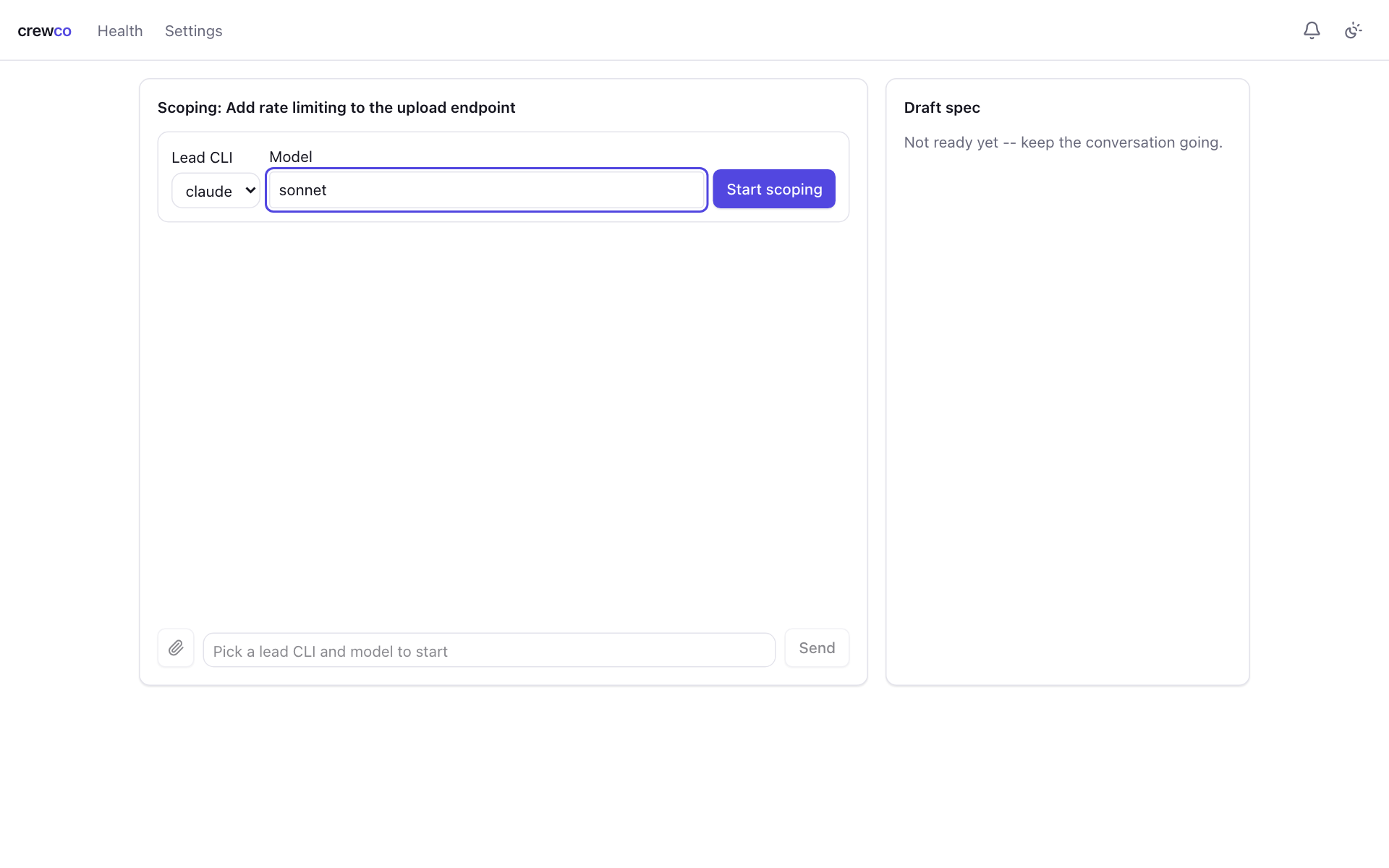Open the notifications bell
Viewport: 1389px width, 868px height.
click(1312, 30)
